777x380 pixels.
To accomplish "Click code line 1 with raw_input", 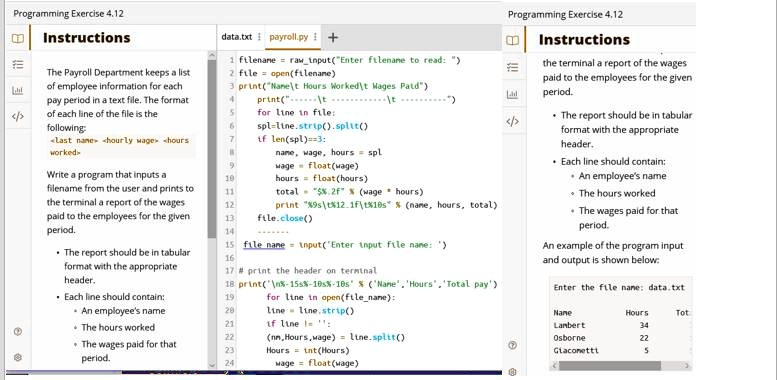I will coord(349,60).
